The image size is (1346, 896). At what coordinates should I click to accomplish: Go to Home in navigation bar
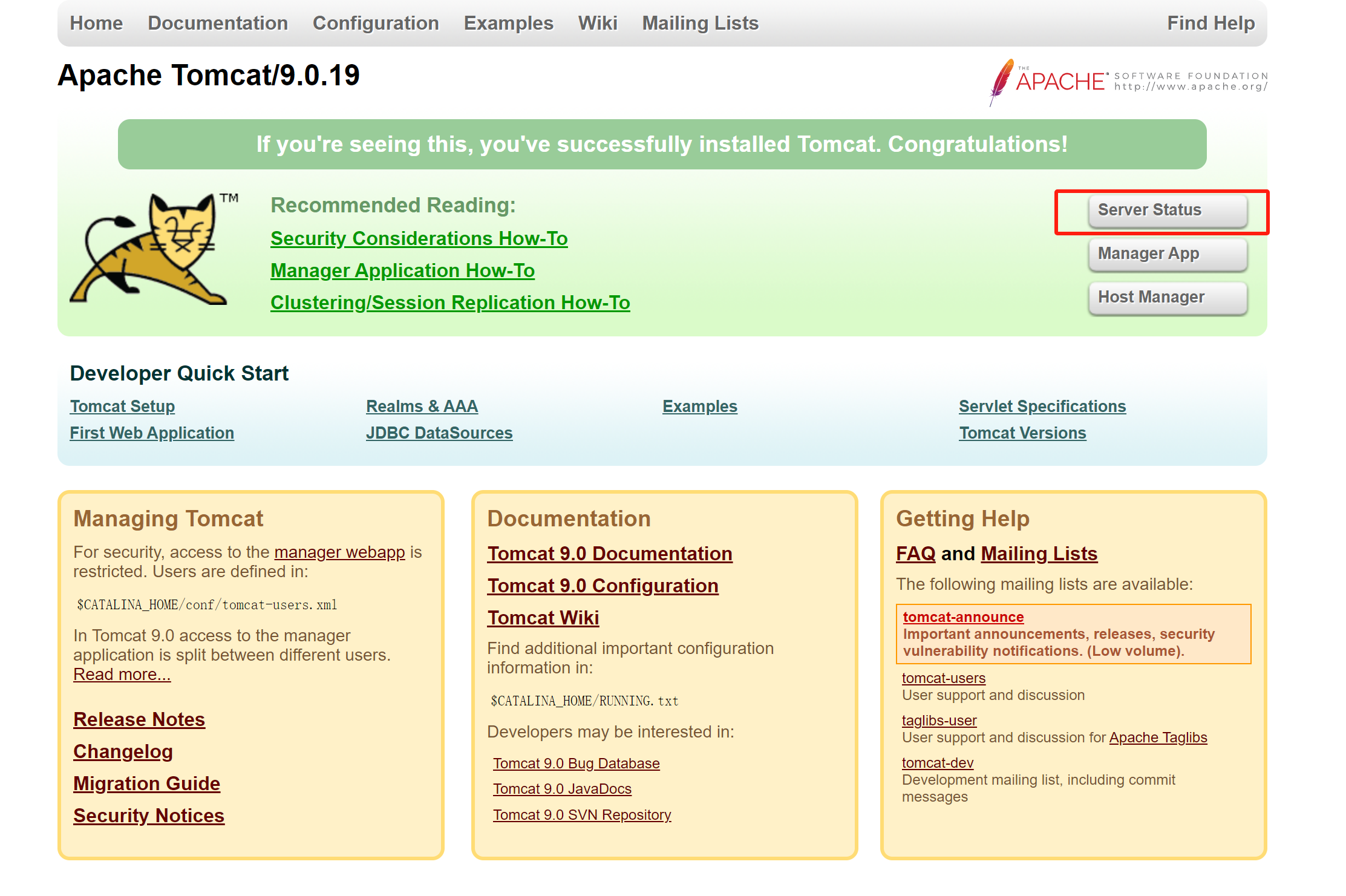96,23
